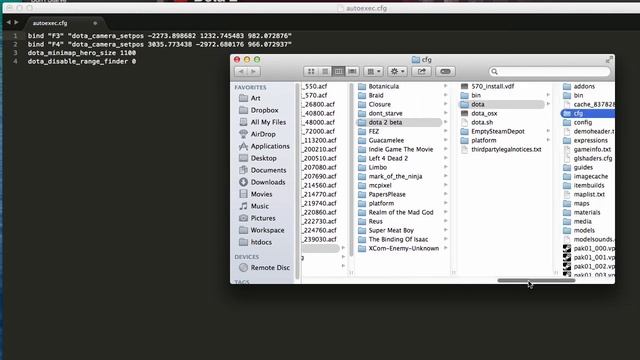Enter full screen for the Finder window

(609, 60)
